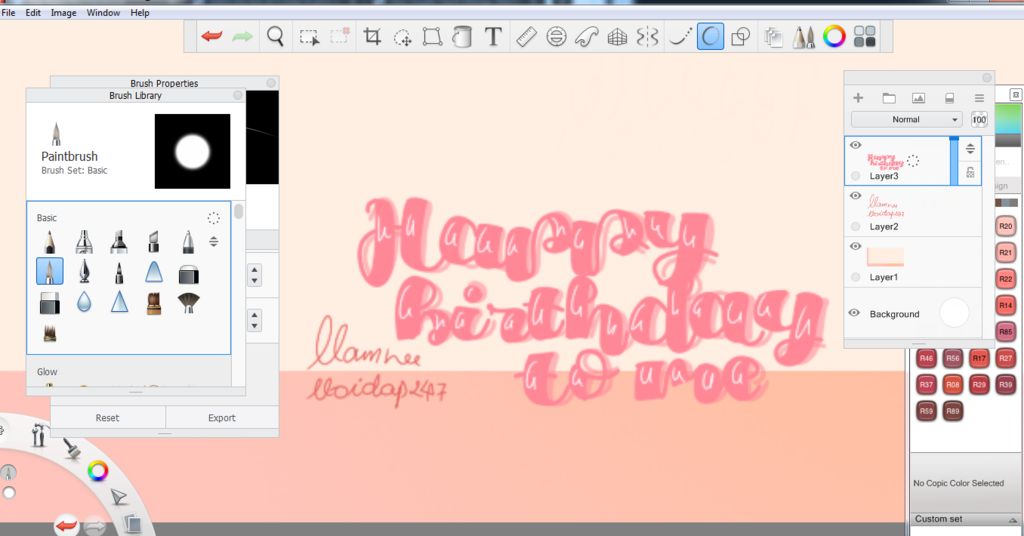This screenshot has height=536, width=1024.
Task: Open the Brush Palette from toolbar
Action: 804,37
